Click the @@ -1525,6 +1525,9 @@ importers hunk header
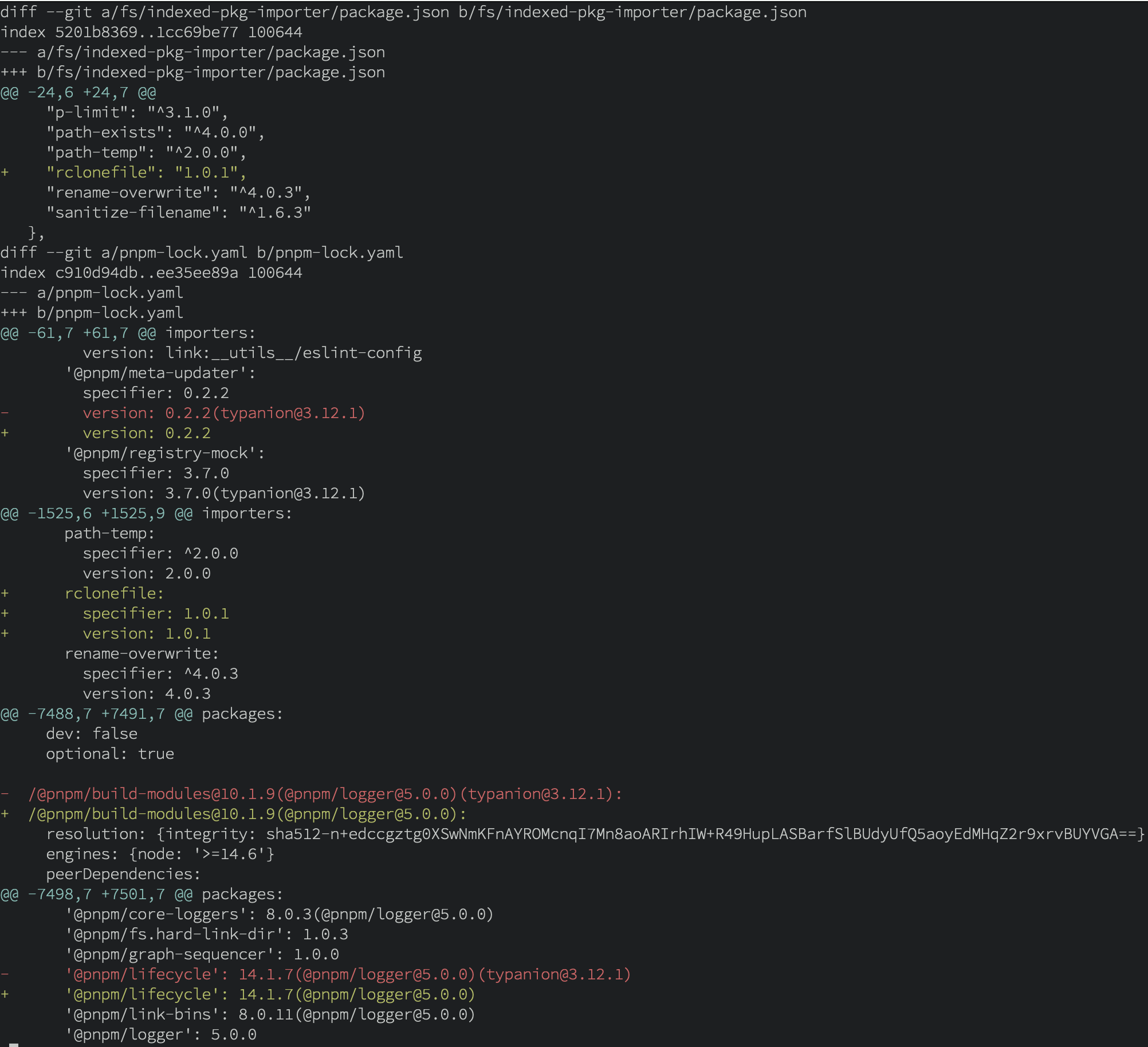 click(146, 513)
